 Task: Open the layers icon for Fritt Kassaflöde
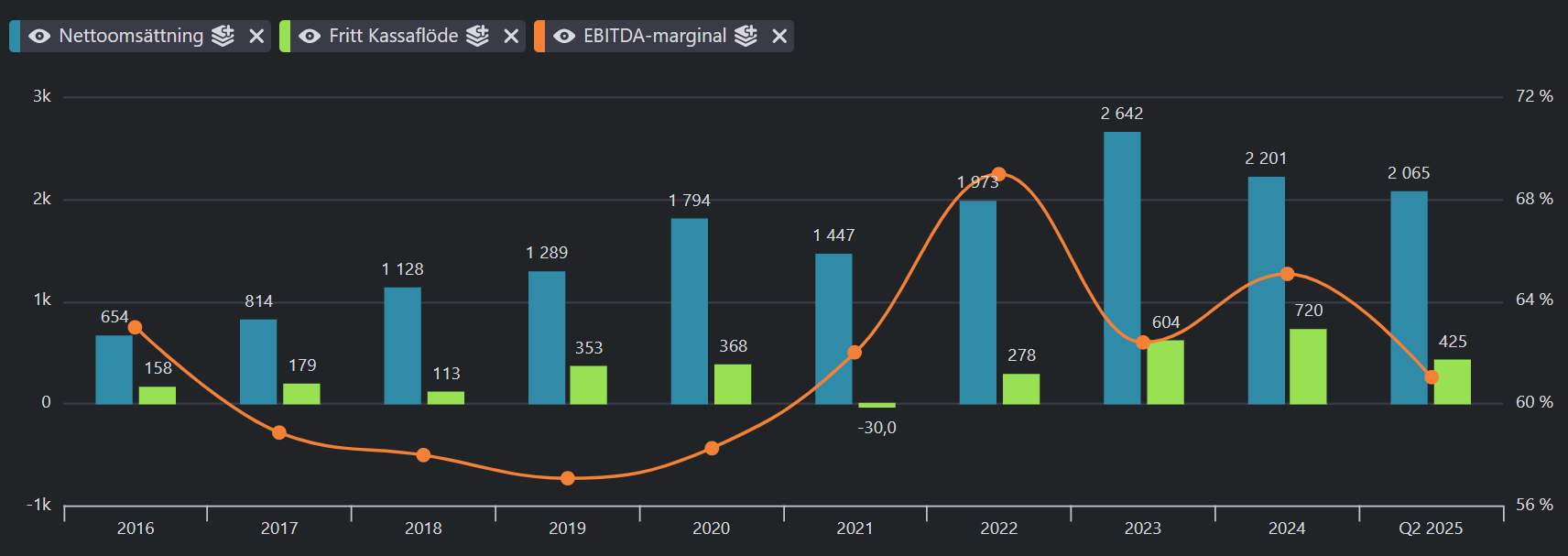(x=477, y=36)
